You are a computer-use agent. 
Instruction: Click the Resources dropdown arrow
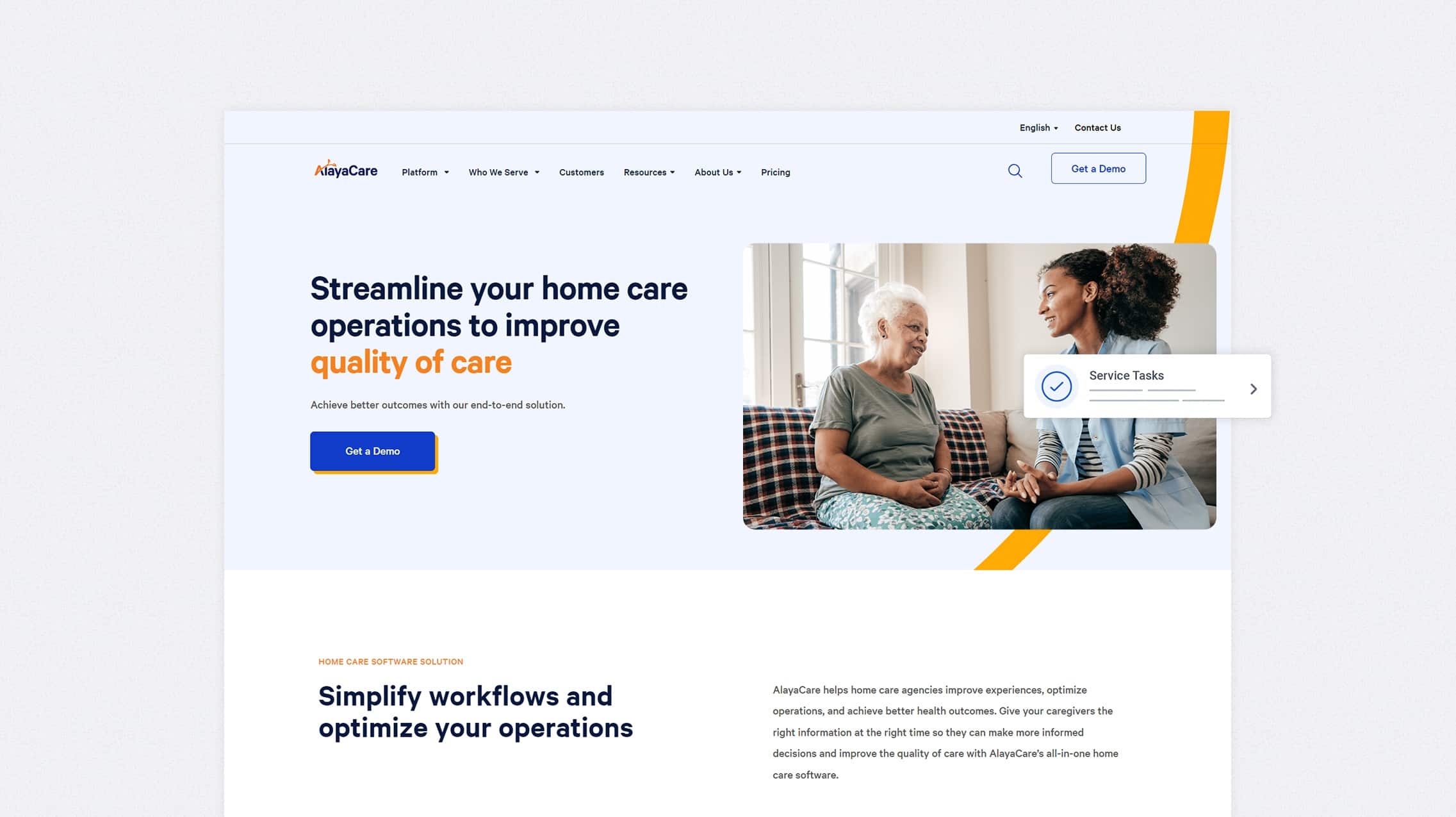coord(673,172)
